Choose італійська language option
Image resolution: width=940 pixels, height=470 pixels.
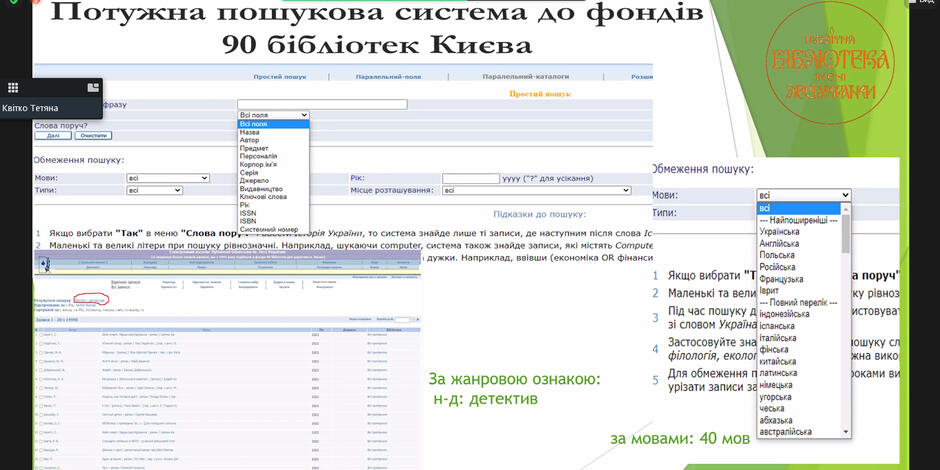coord(778,338)
